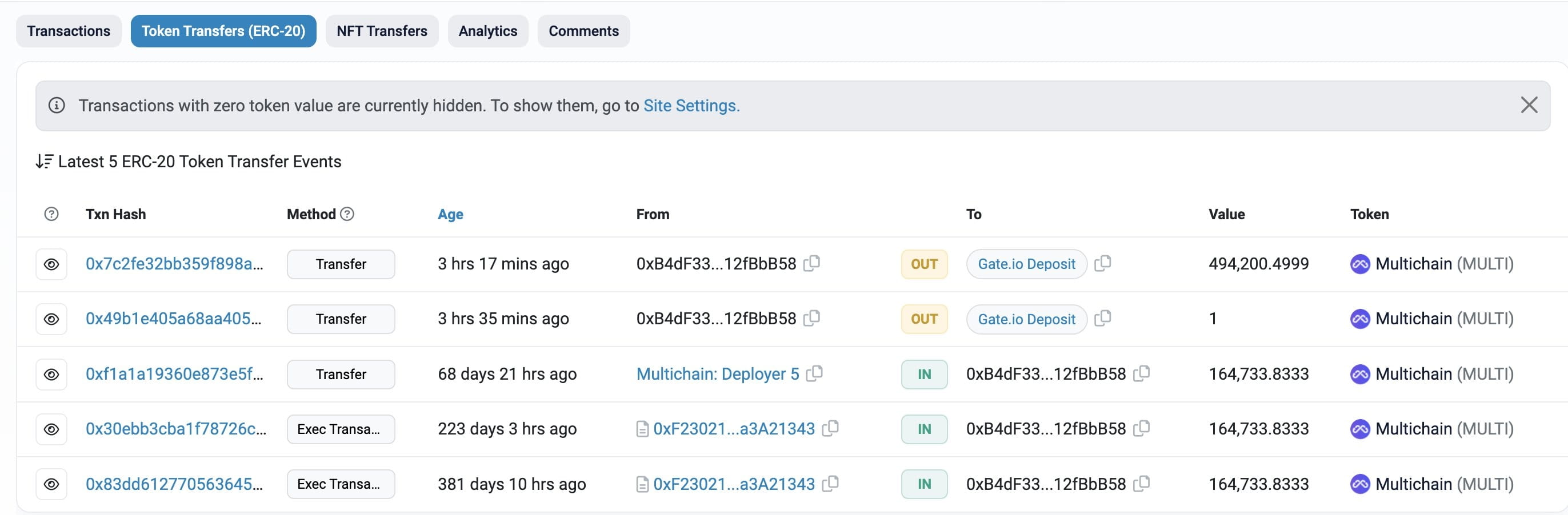Copy 0xF23021 address in 223 days row
Screen dimensions: 1568x515
(830, 429)
